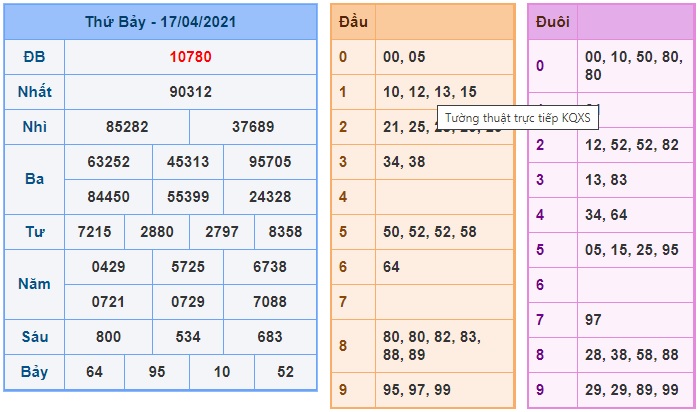The height and width of the screenshot is (412, 700).
Task: Click Tư prize number 7215
Action: pyautogui.click(x=94, y=232)
